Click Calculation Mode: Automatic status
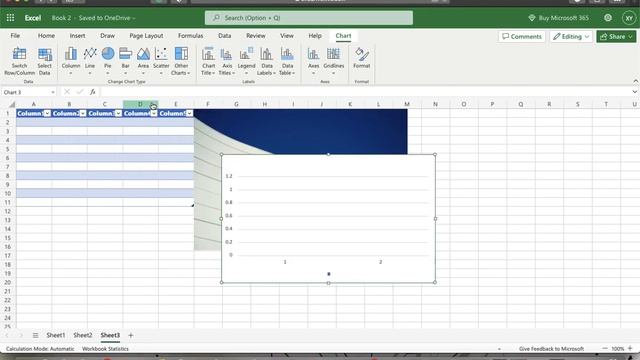The image size is (640, 360). pos(40,349)
